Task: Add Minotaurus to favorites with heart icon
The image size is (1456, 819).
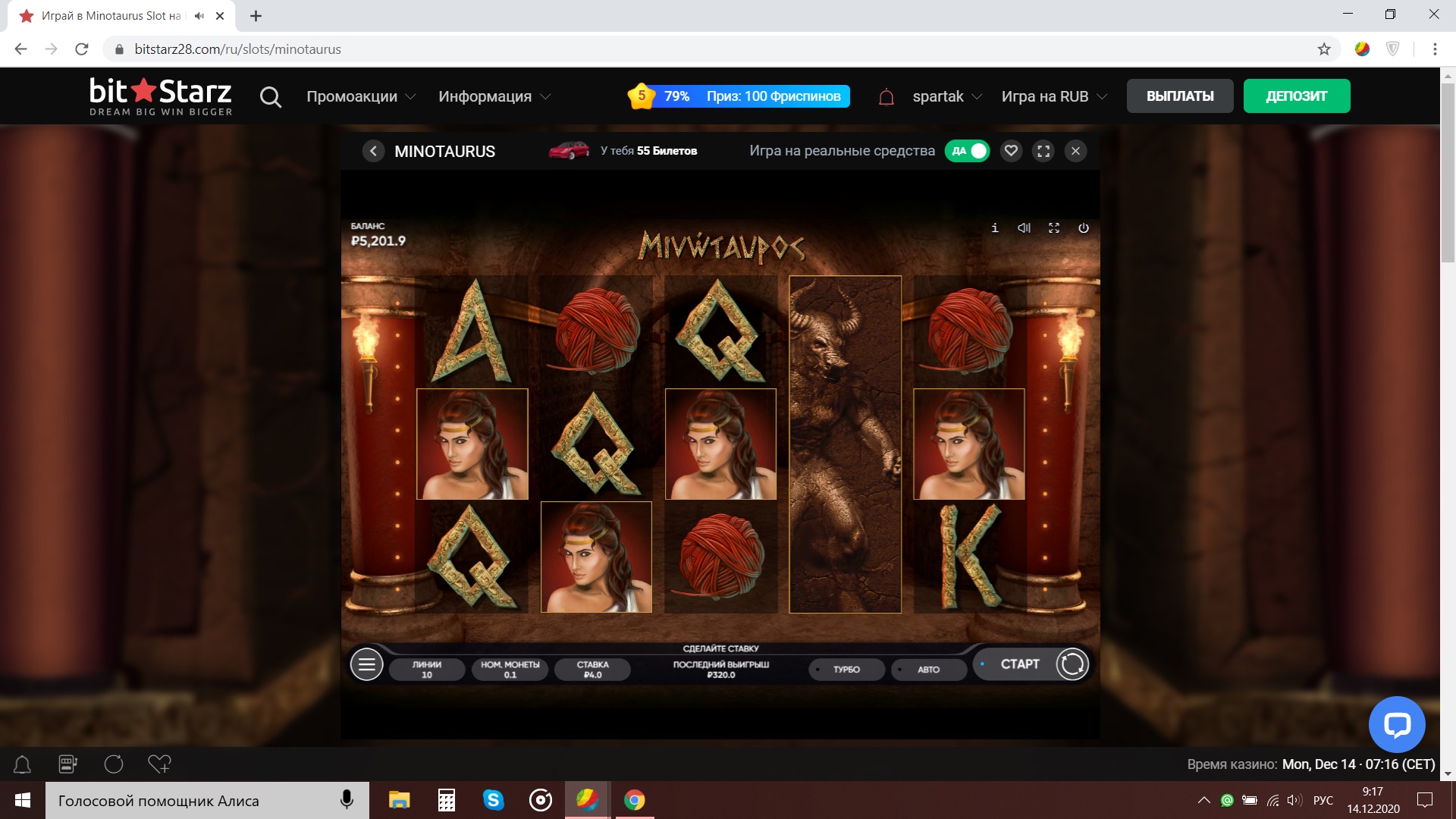Action: 1011,151
